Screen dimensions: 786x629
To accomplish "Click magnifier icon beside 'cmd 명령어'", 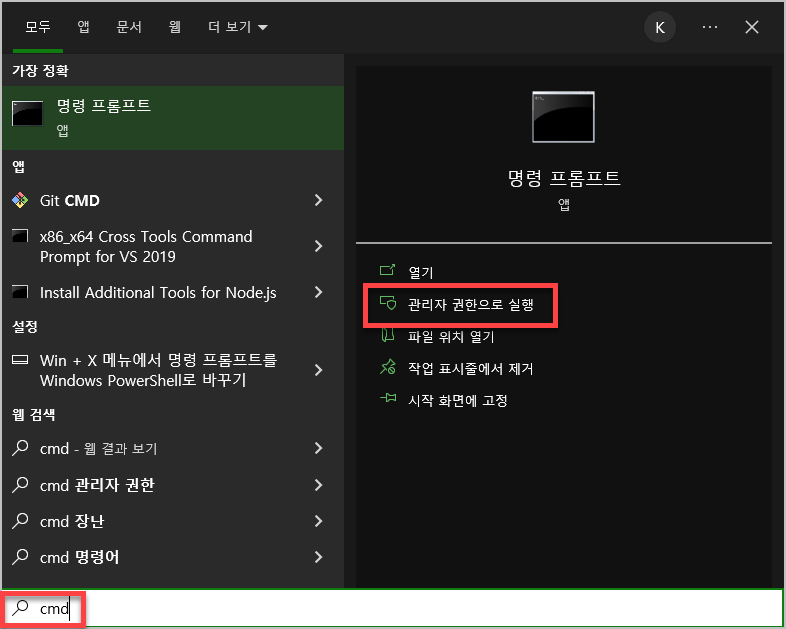I will (x=20, y=557).
